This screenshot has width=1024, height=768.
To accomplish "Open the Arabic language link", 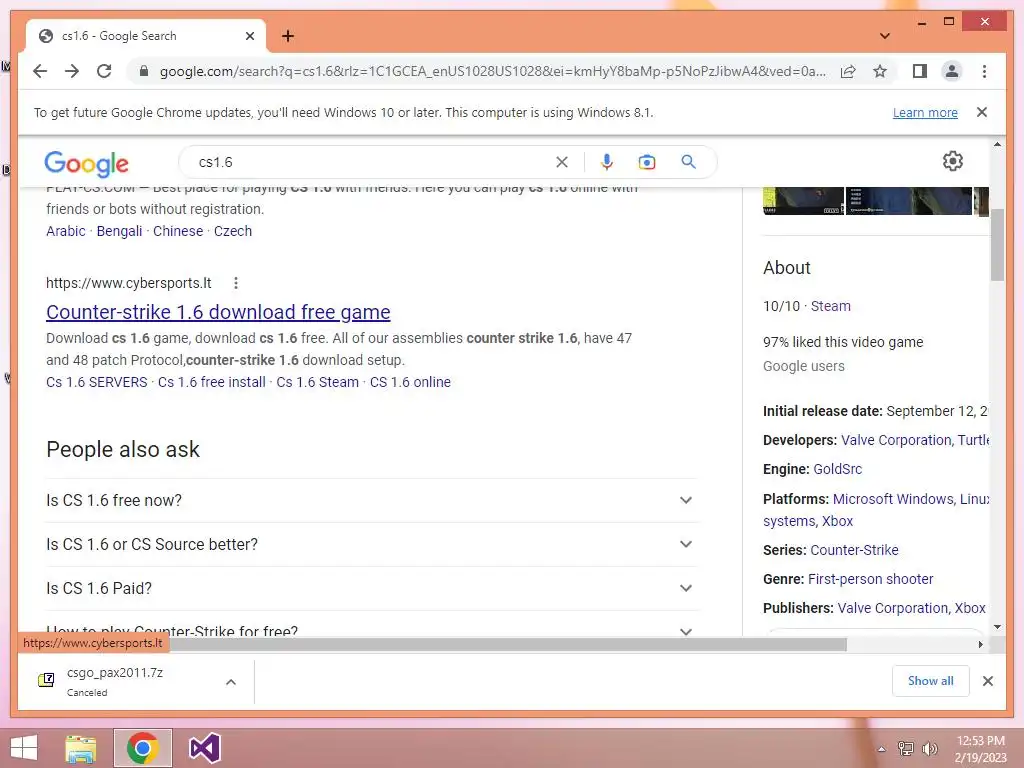I will click(x=66, y=231).
